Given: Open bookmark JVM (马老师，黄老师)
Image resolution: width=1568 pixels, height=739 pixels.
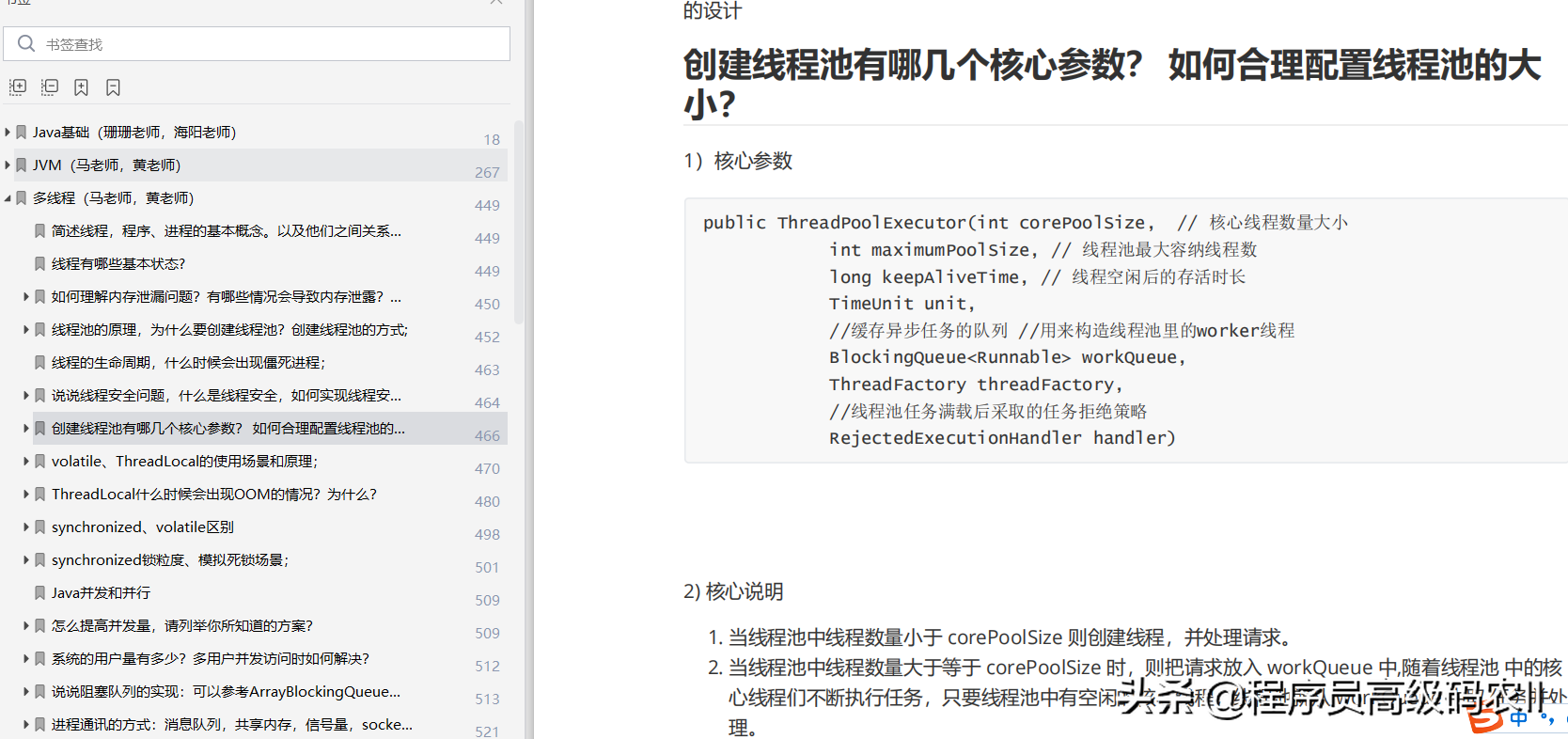Looking at the screenshot, I should pyautogui.click(x=106, y=165).
